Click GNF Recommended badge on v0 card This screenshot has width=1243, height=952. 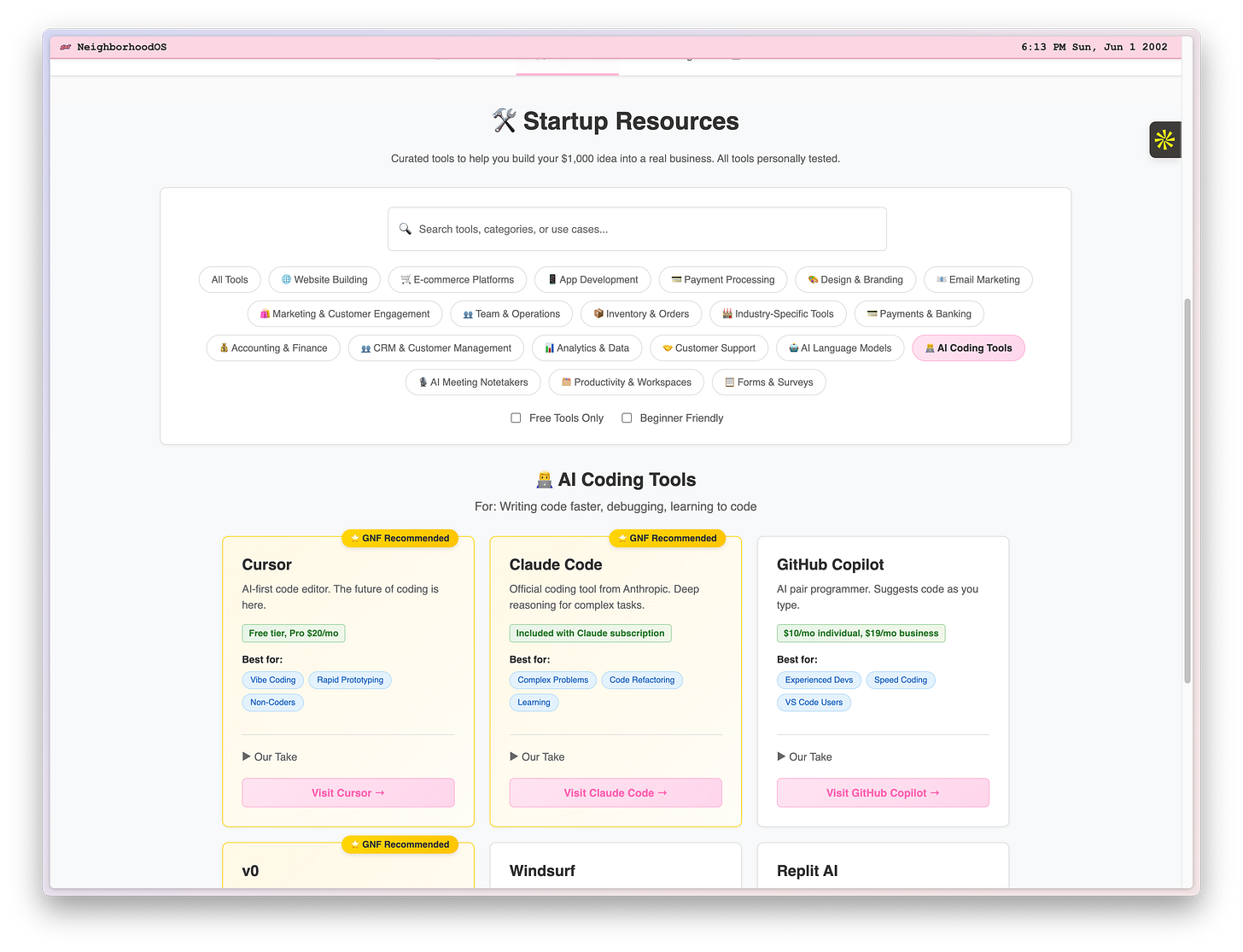pyautogui.click(x=400, y=844)
